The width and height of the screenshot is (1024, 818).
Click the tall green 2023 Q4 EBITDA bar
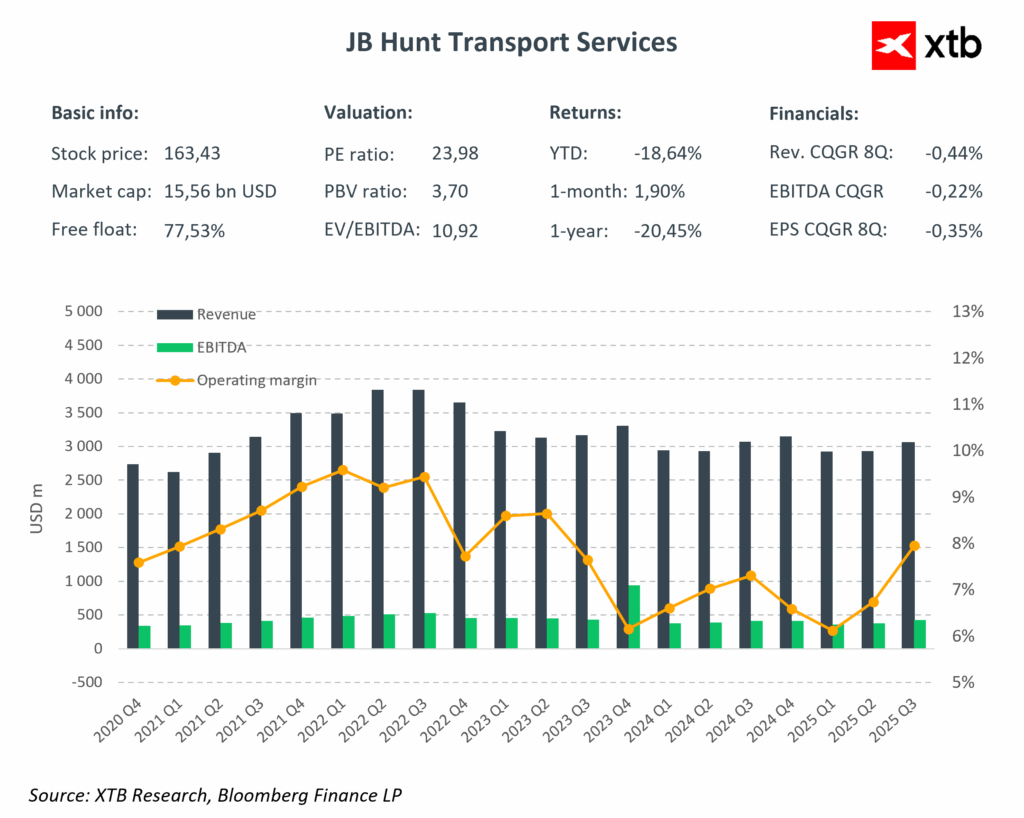pos(634,616)
